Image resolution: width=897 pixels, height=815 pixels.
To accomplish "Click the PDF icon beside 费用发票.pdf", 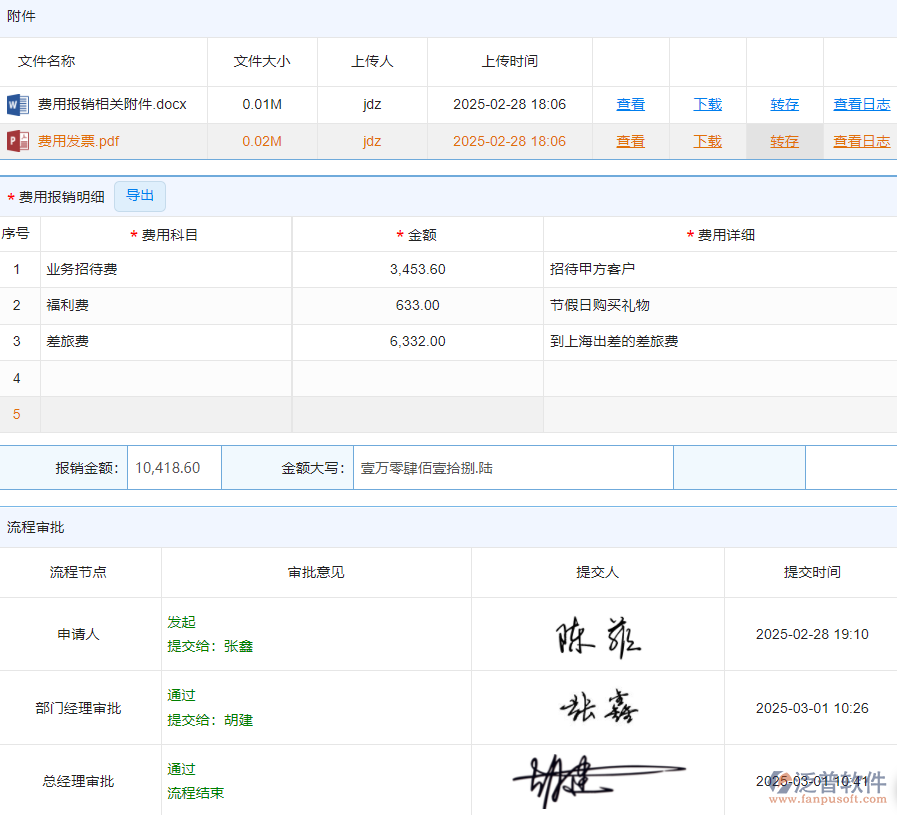I will click(x=17, y=141).
